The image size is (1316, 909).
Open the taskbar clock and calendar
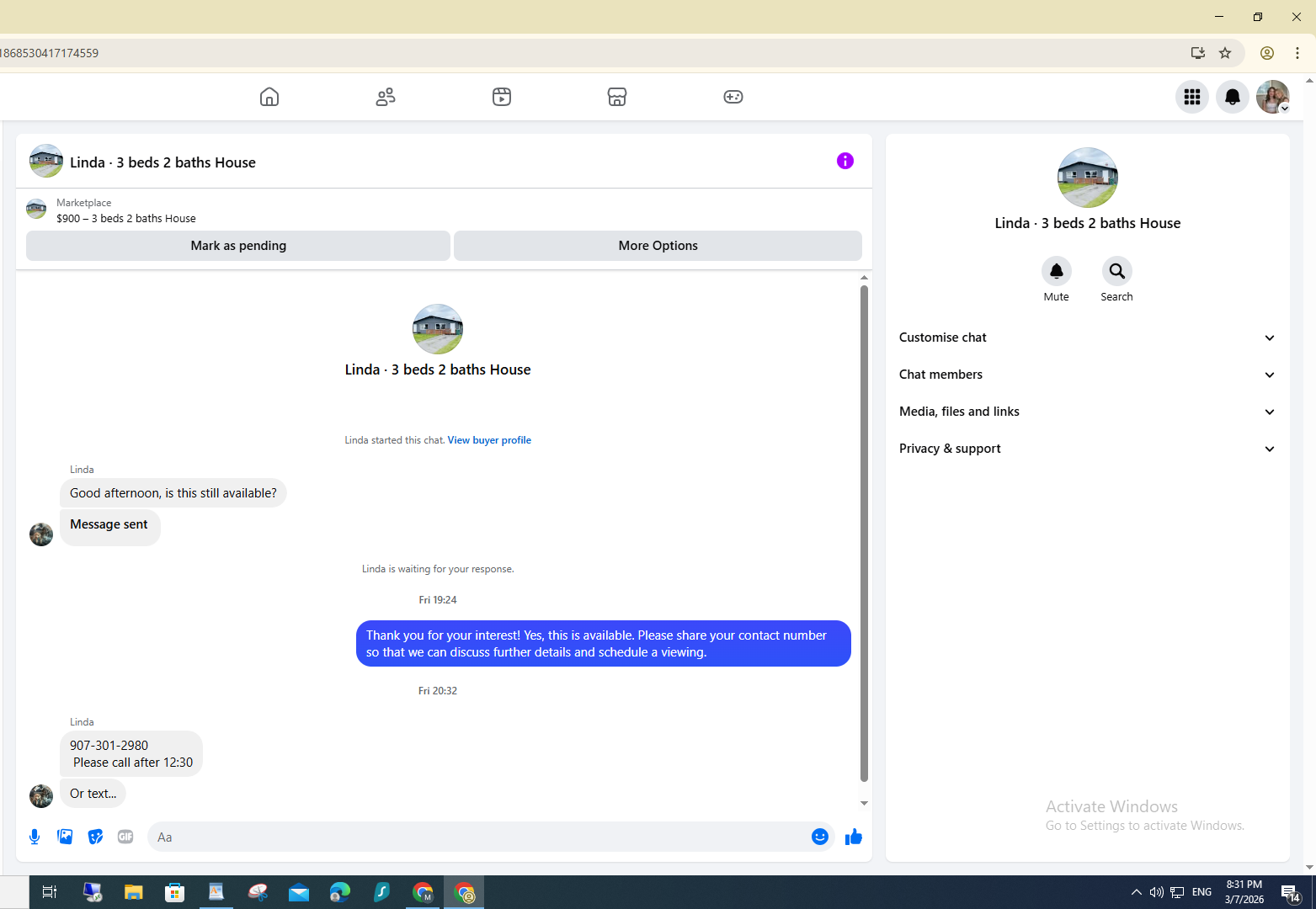1244,892
